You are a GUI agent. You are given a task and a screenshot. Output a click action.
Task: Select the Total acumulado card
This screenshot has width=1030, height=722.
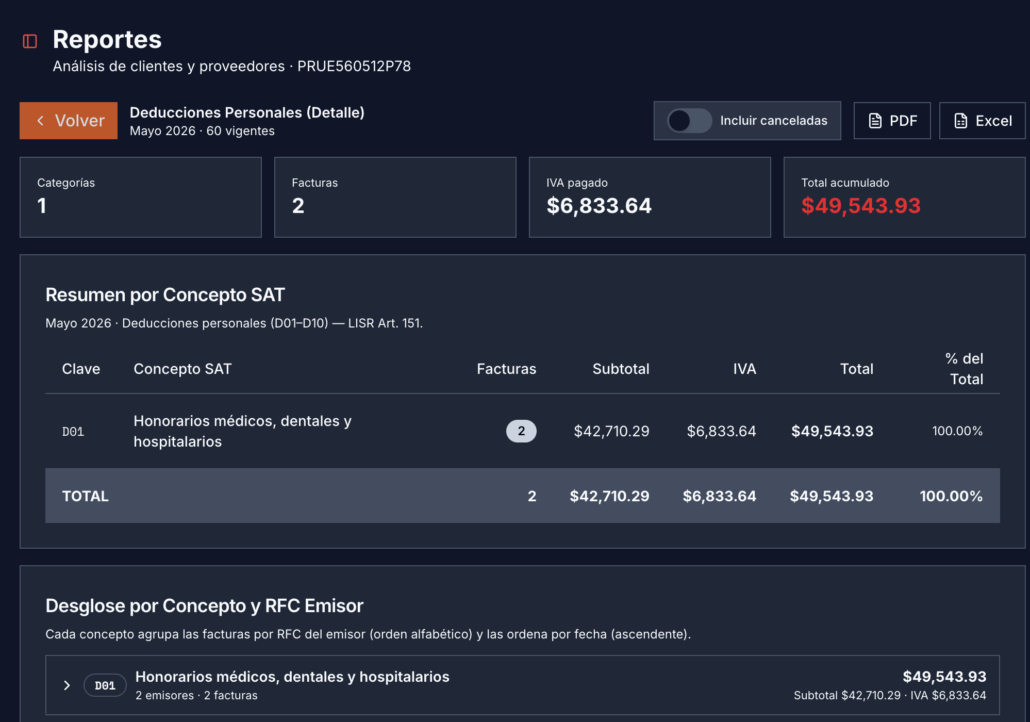click(904, 197)
